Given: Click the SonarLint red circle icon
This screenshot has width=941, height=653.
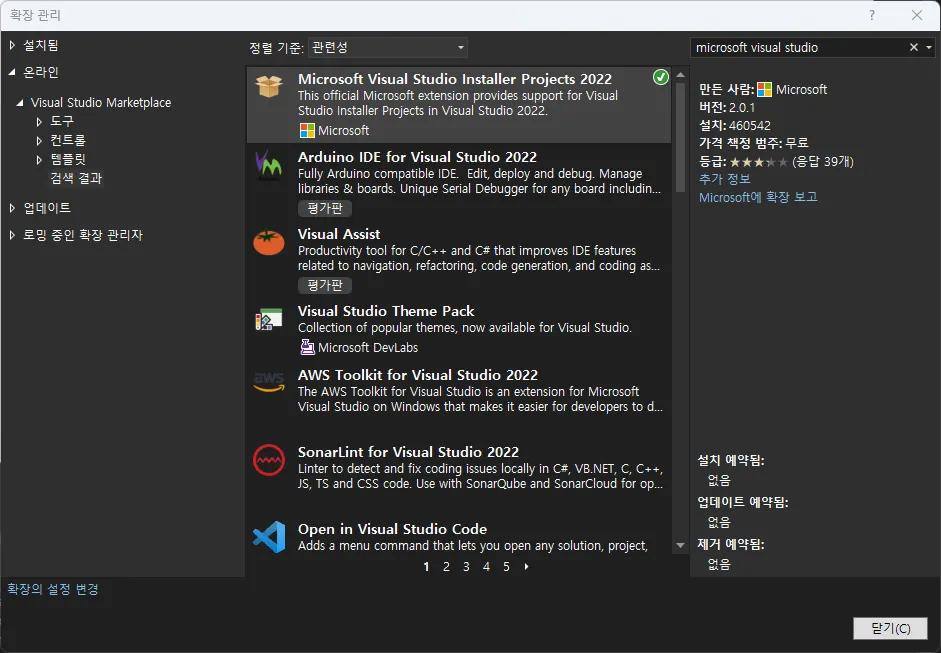Looking at the screenshot, I should [268, 460].
